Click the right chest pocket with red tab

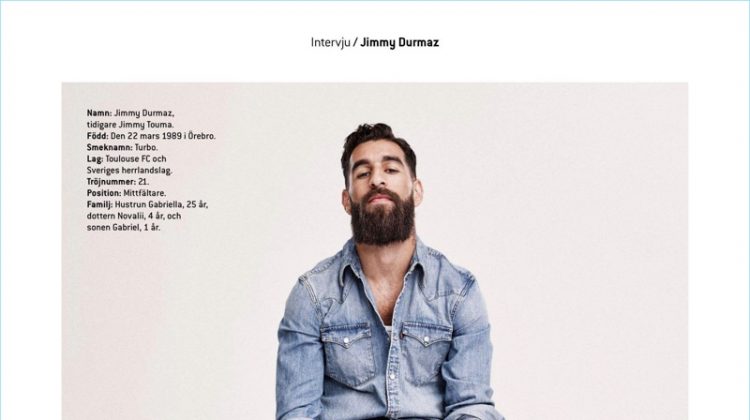click(x=425, y=353)
